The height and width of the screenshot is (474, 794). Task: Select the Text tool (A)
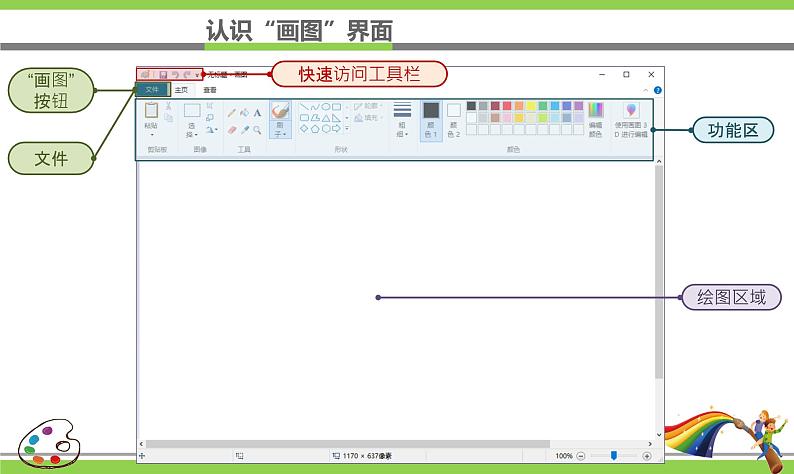[257, 112]
